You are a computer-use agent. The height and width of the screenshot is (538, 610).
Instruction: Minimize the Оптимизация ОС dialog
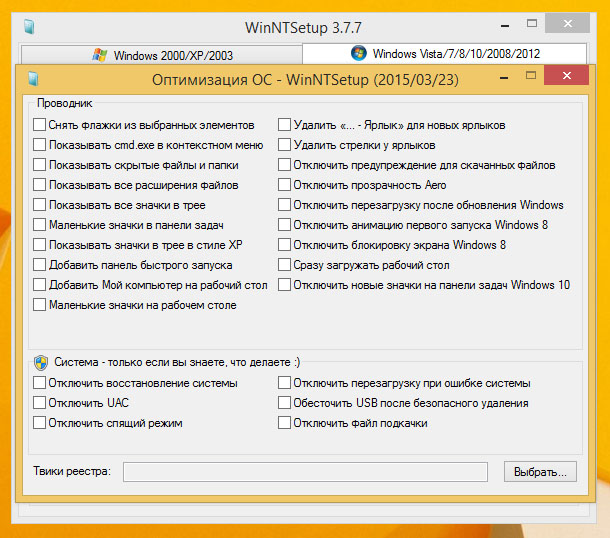(x=504, y=76)
